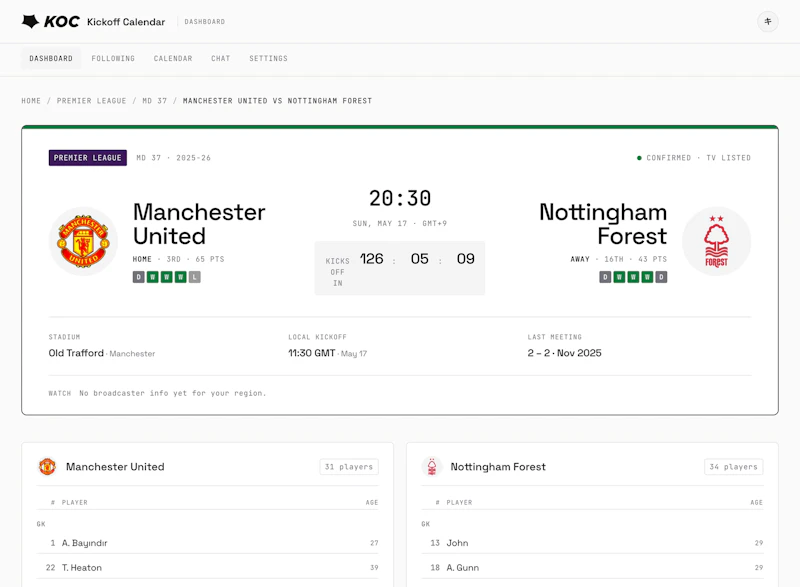Screen dimensions: 800x587
Task: Click the 20:30 kickoff time
Action: point(400,198)
